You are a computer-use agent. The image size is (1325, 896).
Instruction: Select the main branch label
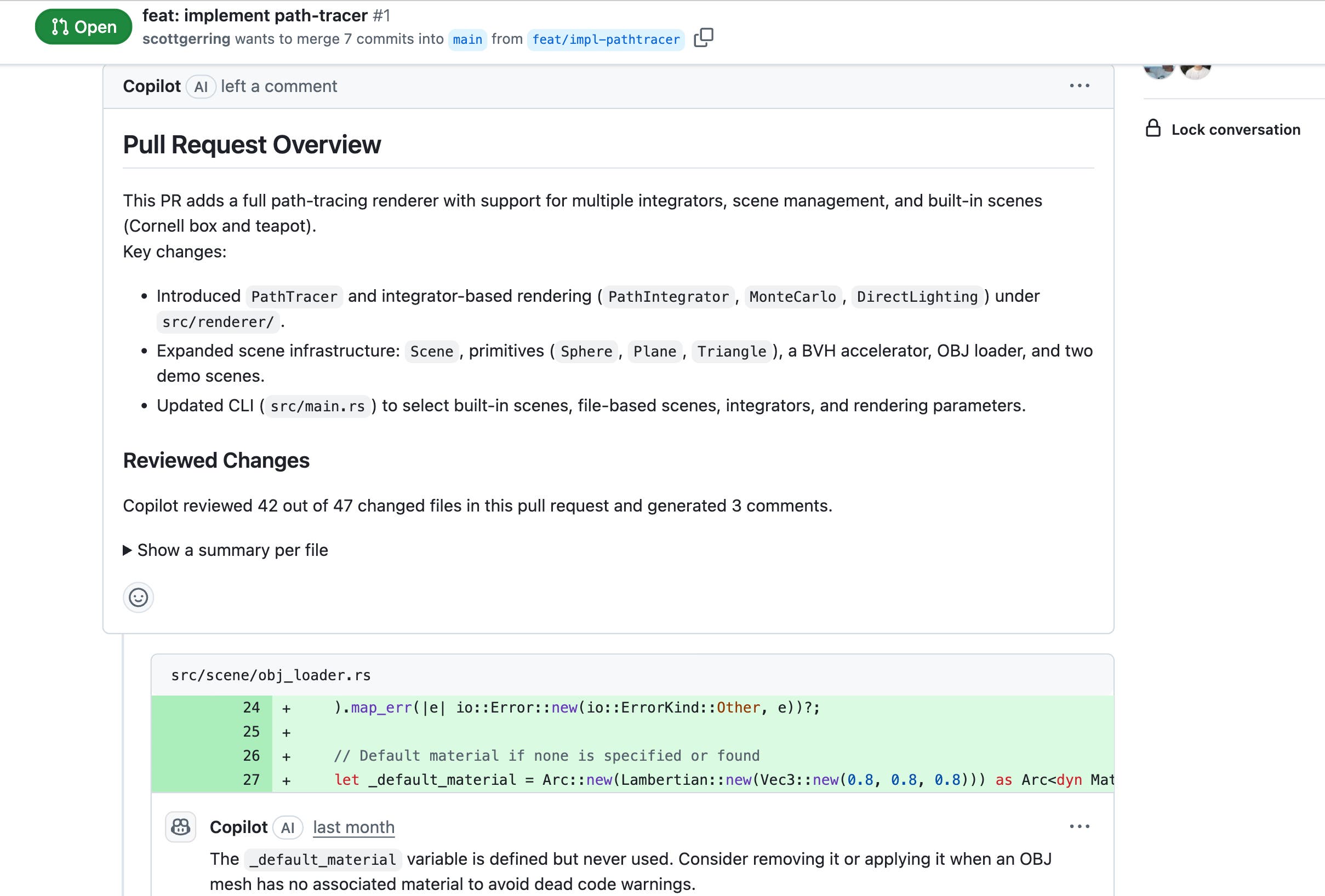point(467,39)
